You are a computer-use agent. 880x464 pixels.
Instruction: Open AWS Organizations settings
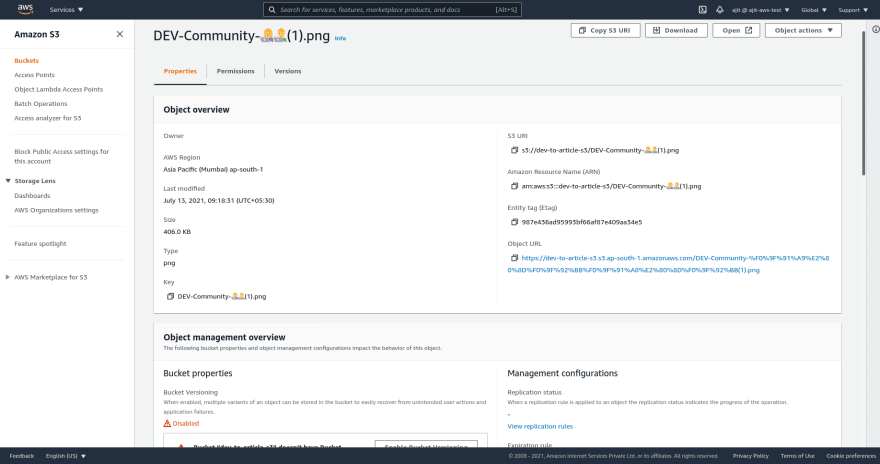point(56,210)
